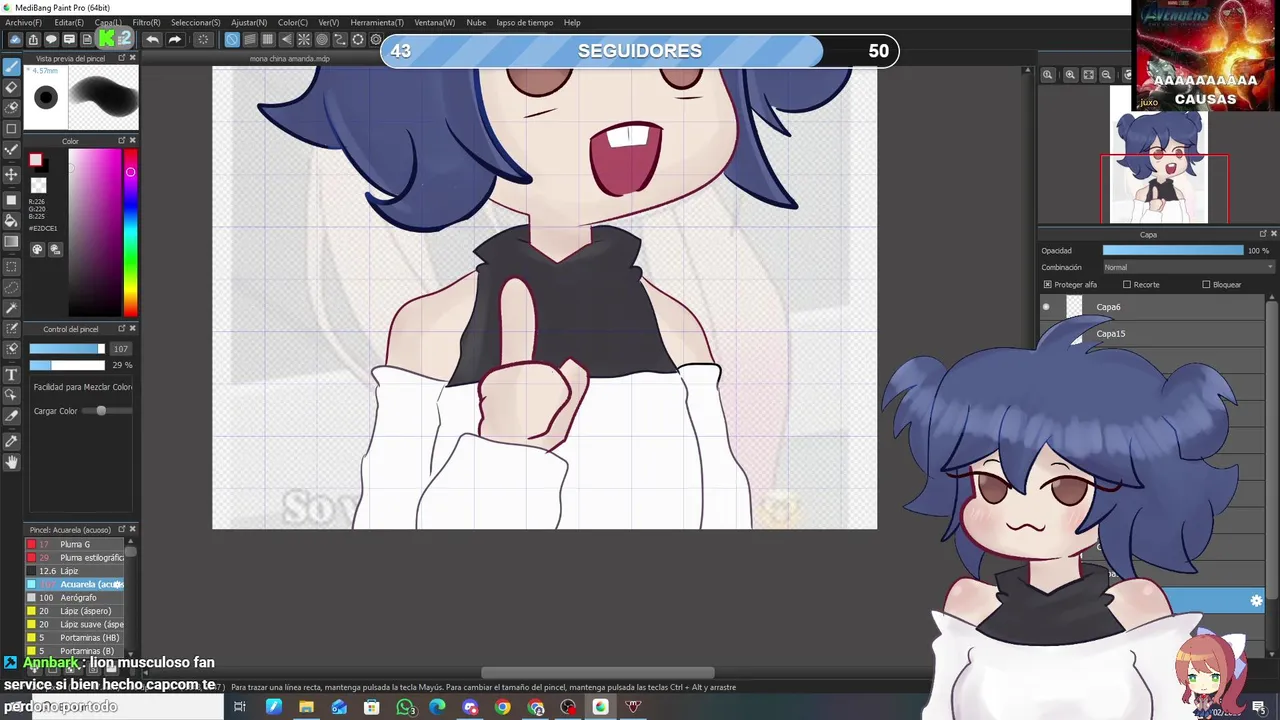Click the canvas horizontal scrollbar

click(x=598, y=673)
